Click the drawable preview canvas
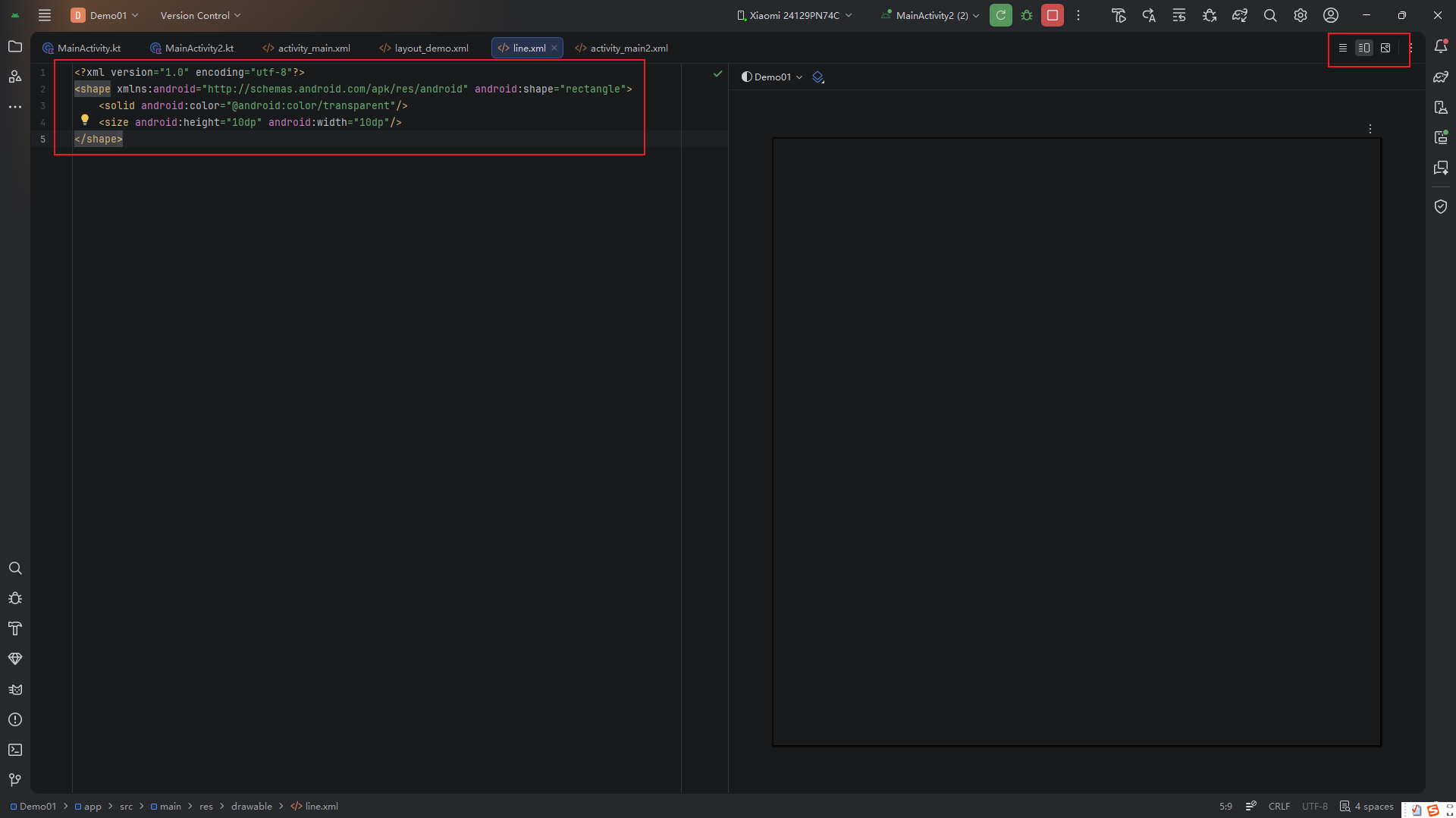This screenshot has width=1456, height=818. pos(1077,442)
